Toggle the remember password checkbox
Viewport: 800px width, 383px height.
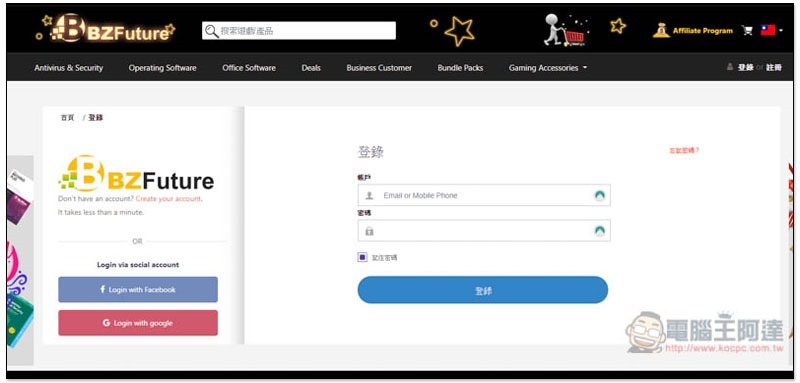(x=362, y=257)
